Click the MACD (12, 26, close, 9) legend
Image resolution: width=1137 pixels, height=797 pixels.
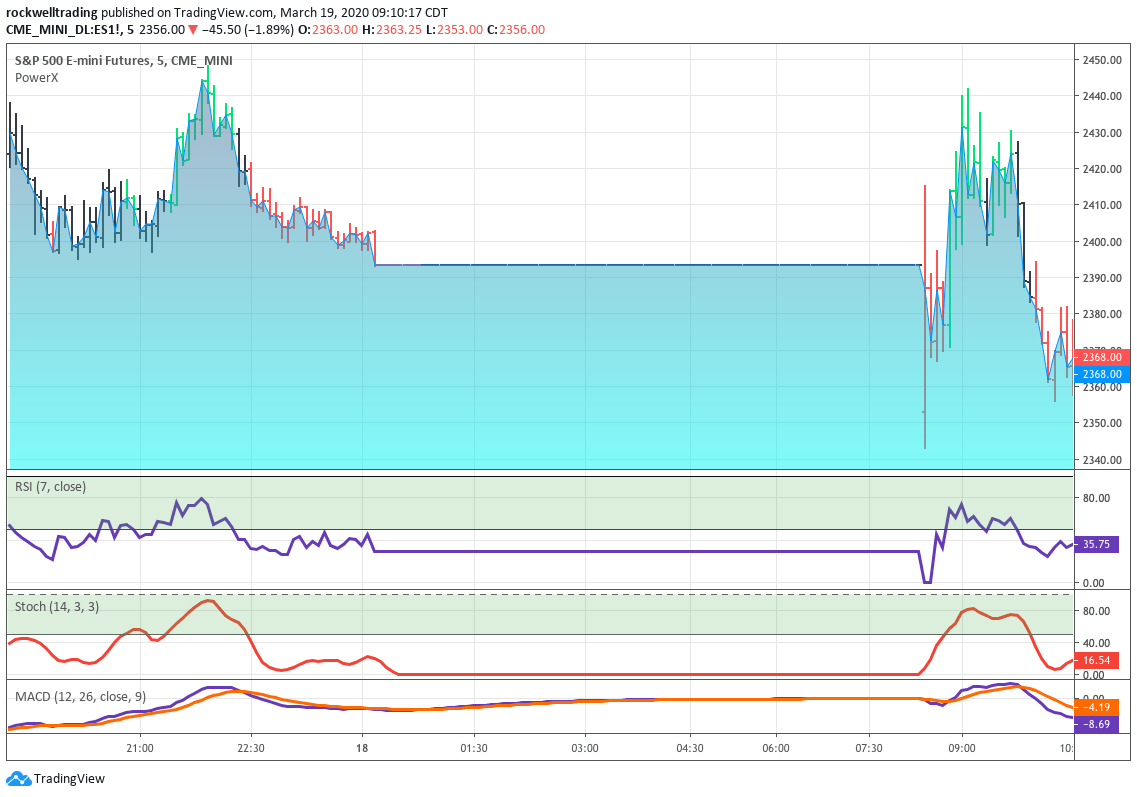point(80,697)
